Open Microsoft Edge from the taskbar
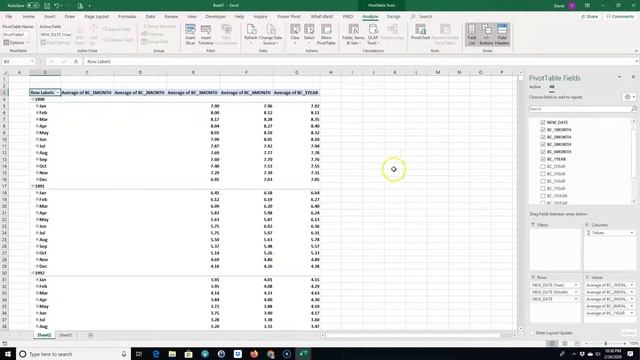Screen dimensions: 640x360 click(x=156, y=354)
